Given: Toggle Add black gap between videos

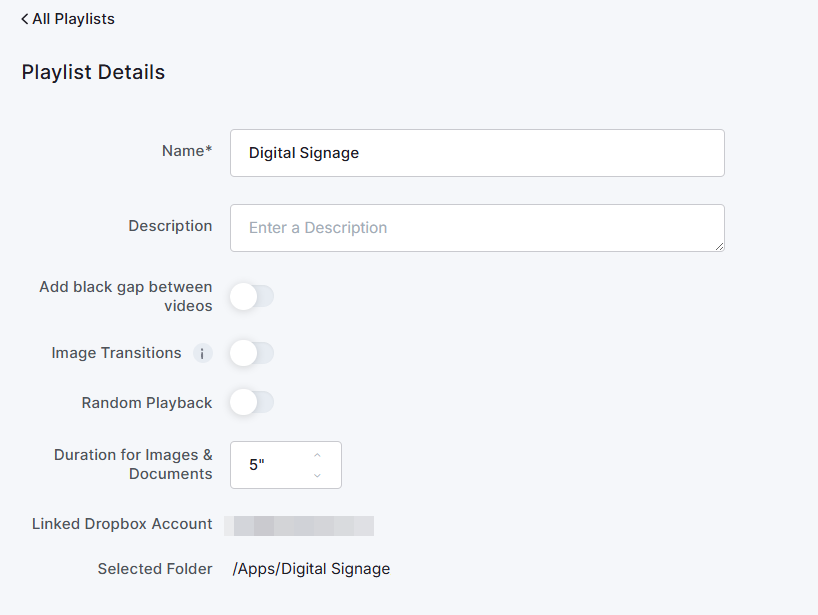Looking at the screenshot, I should pos(251,296).
